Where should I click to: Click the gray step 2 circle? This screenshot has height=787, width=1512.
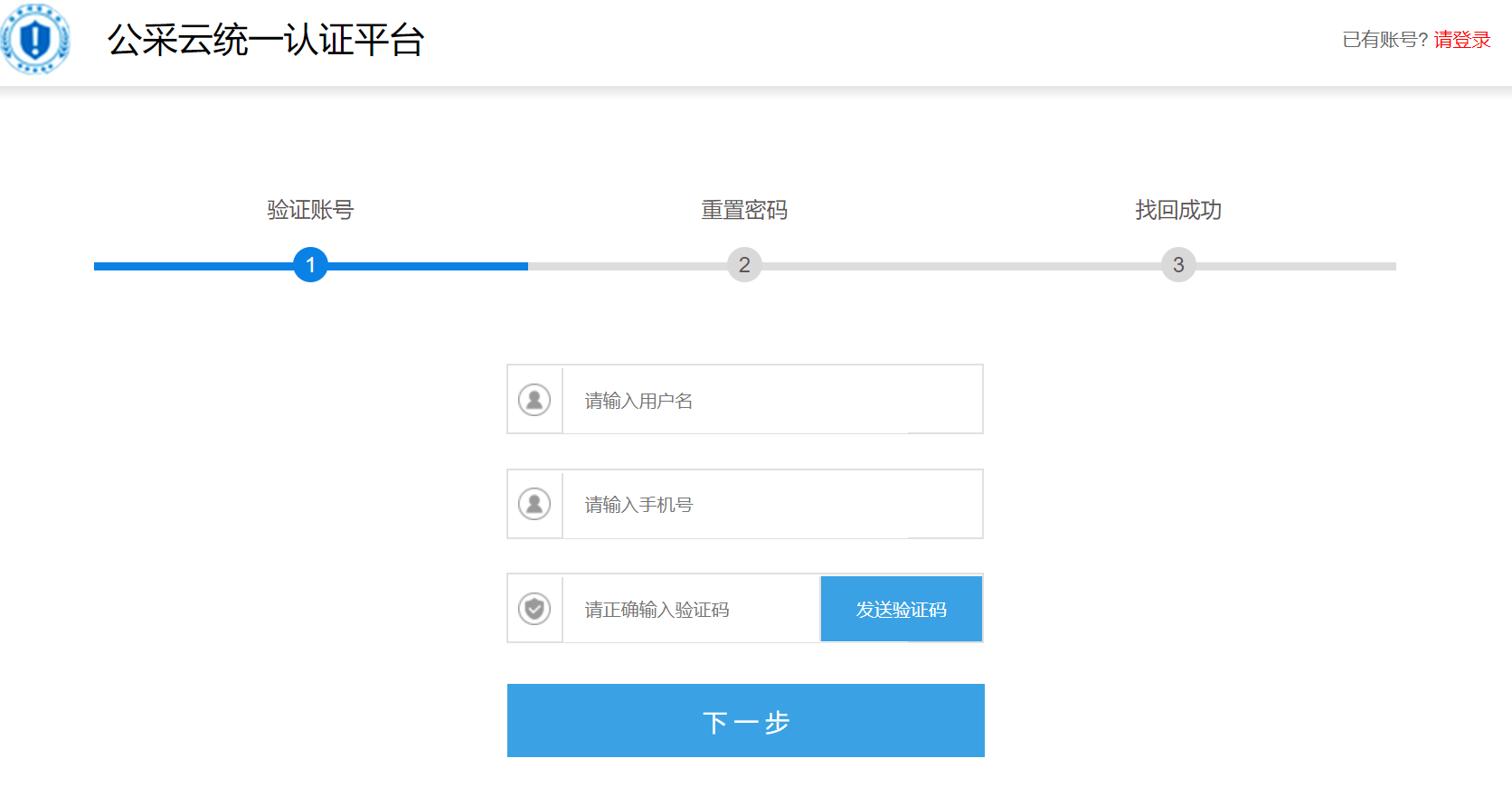(x=744, y=265)
